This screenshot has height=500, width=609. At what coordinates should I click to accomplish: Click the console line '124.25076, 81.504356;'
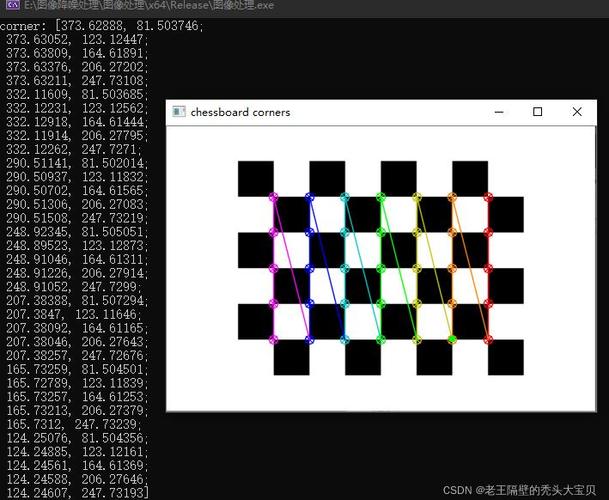tap(77, 438)
